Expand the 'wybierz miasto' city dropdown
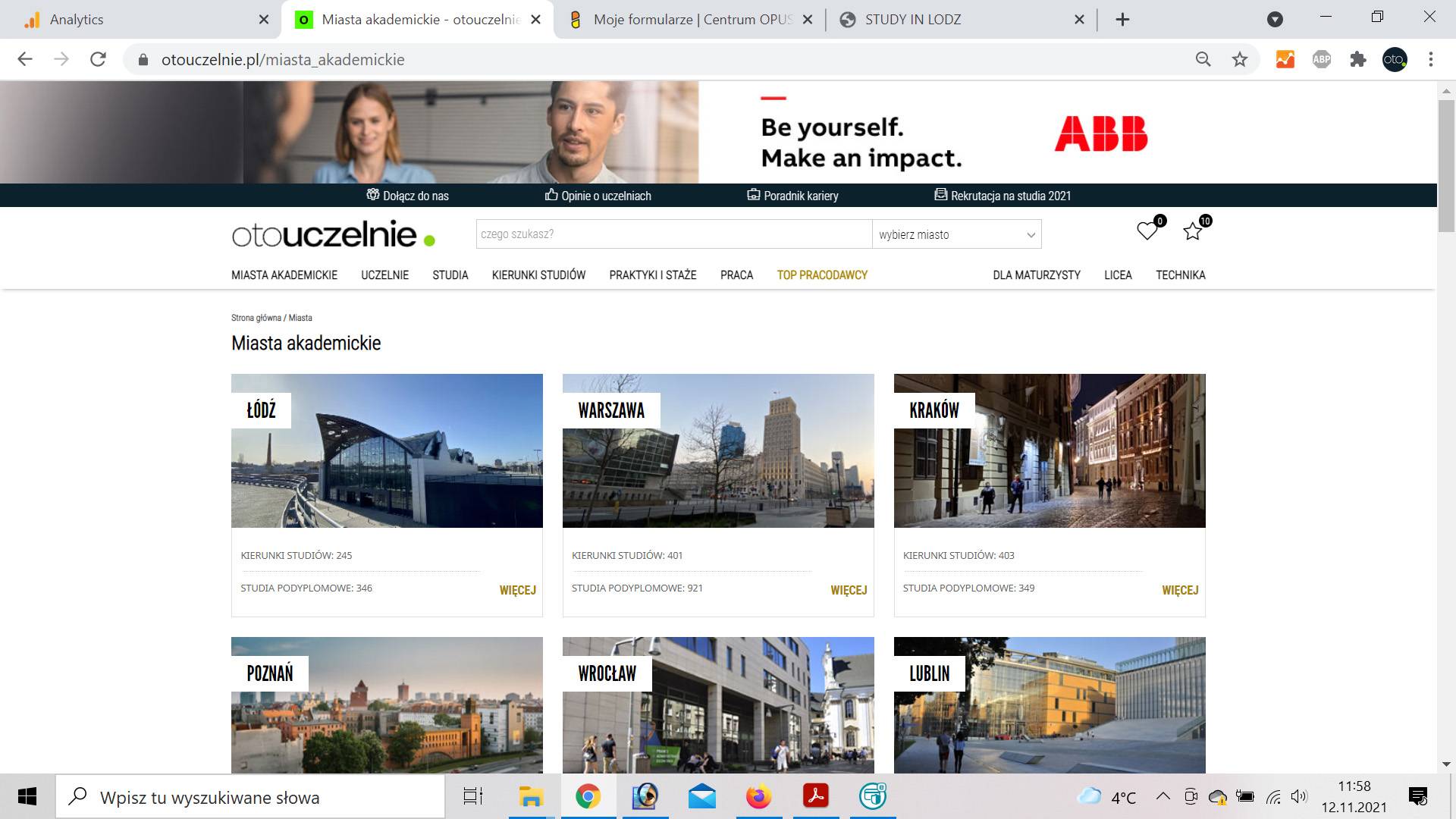 tap(957, 234)
